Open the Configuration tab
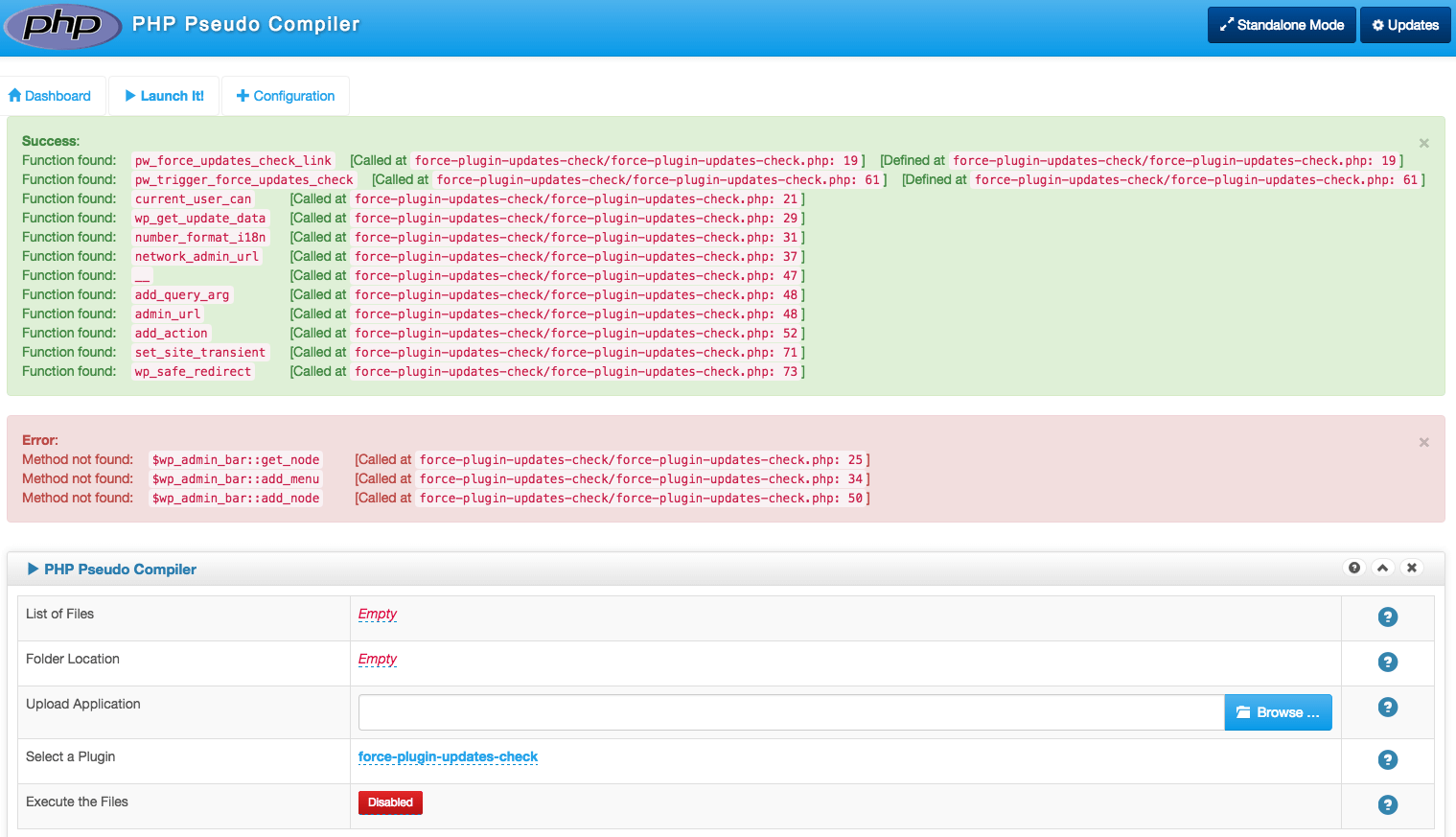The width and height of the screenshot is (1456, 837). pos(286,96)
